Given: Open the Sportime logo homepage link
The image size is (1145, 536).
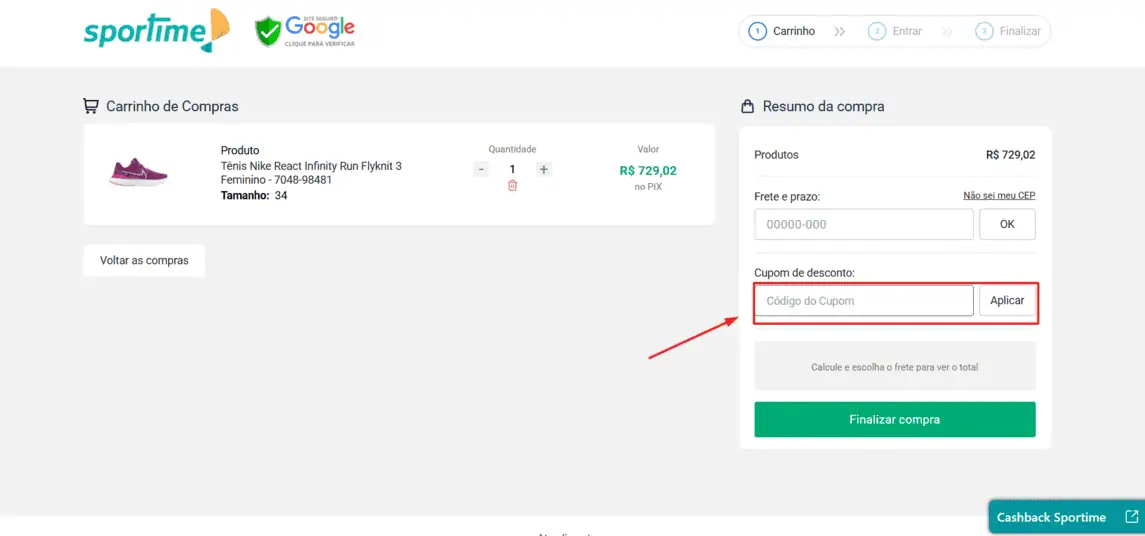Looking at the screenshot, I should pyautogui.click(x=156, y=31).
